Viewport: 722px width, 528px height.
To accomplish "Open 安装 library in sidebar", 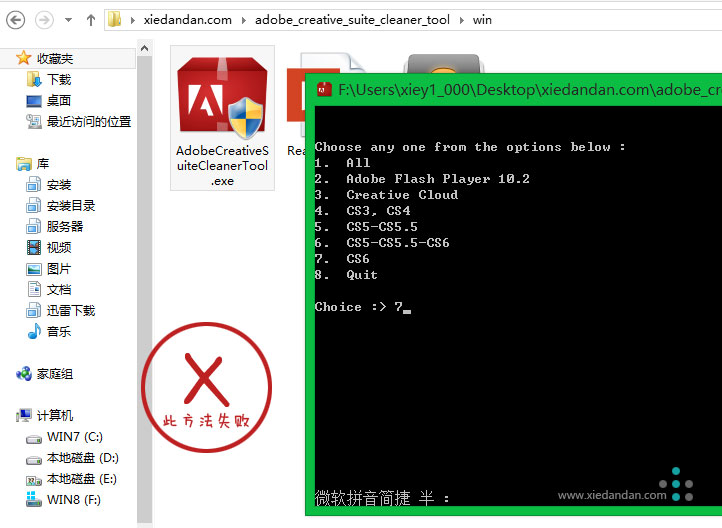I will 58,185.
